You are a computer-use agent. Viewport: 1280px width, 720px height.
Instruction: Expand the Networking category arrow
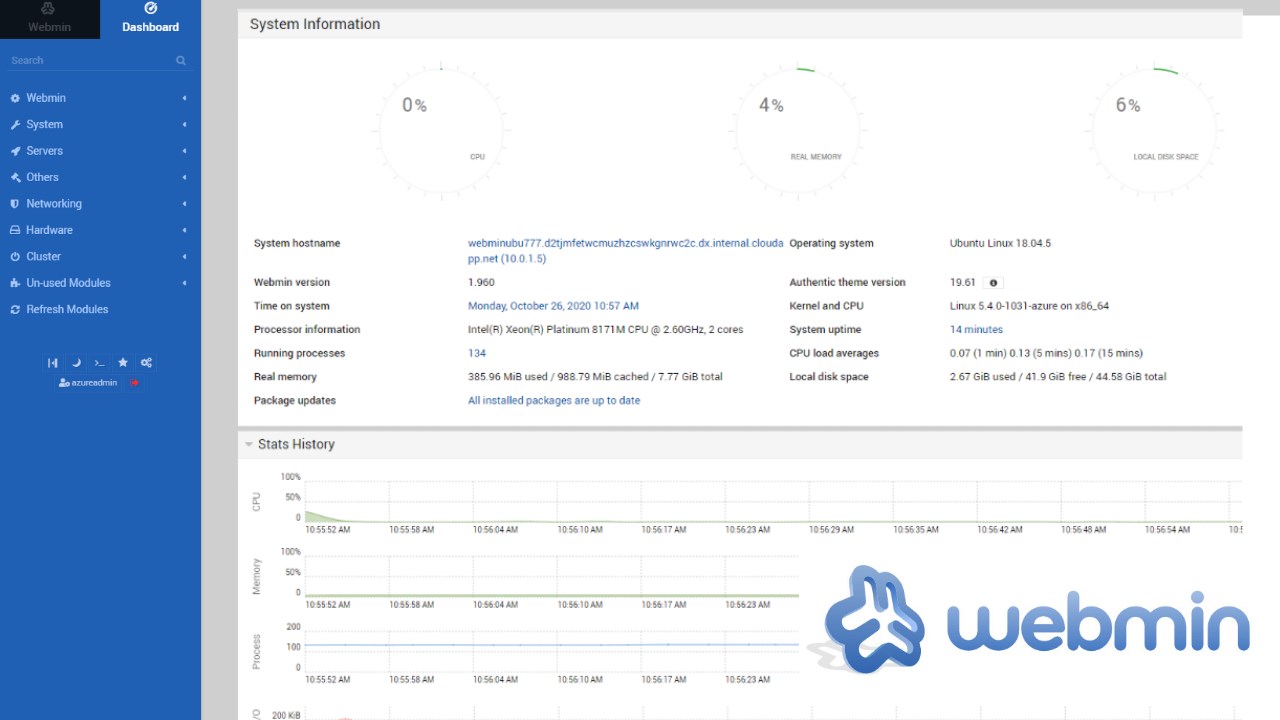coord(185,203)
